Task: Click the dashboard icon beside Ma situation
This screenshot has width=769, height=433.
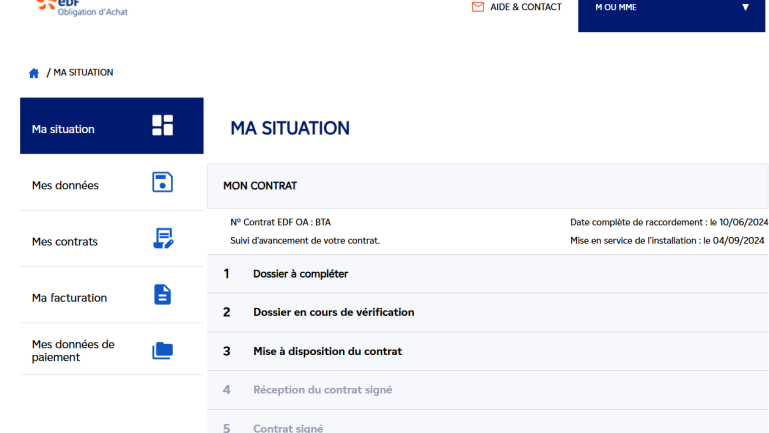Action: tap(162, 125)
